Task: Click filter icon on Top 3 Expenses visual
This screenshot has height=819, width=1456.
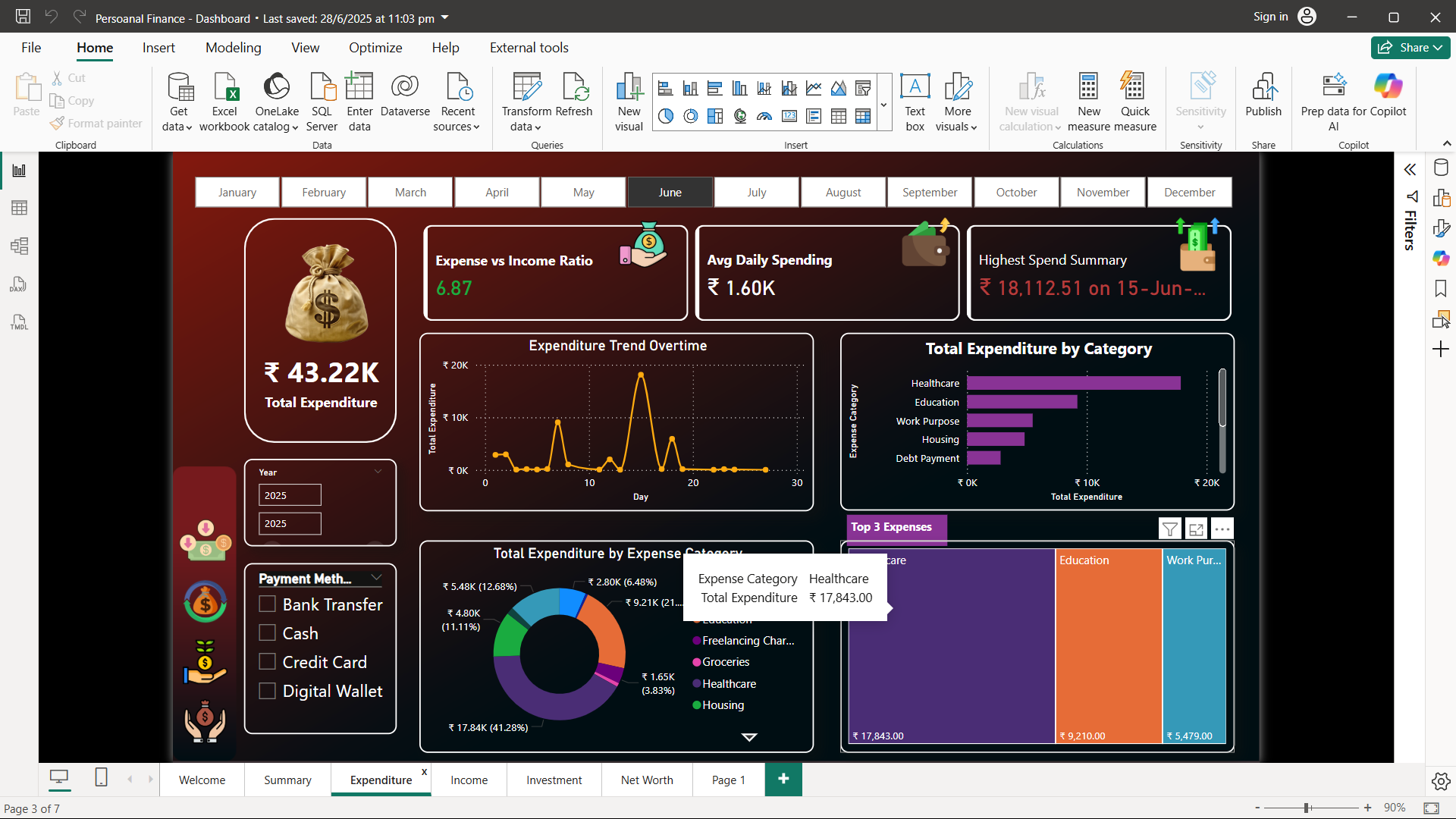Action: pos(1170,529)
